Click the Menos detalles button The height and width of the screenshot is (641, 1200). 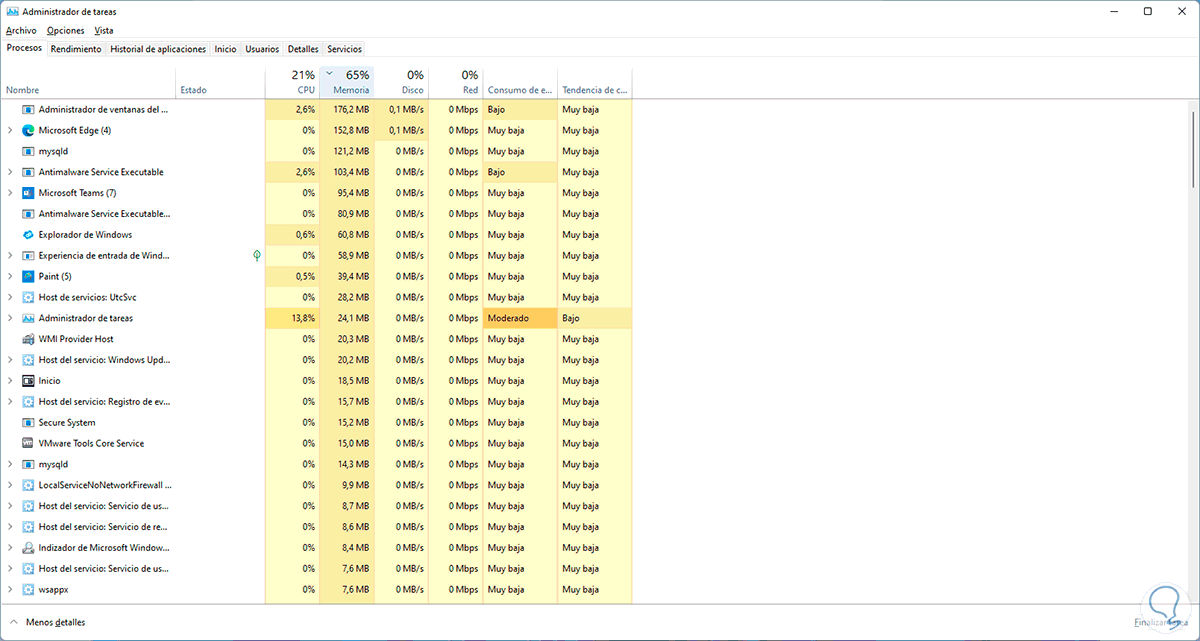pyautogui.click(x=47, y=622)
